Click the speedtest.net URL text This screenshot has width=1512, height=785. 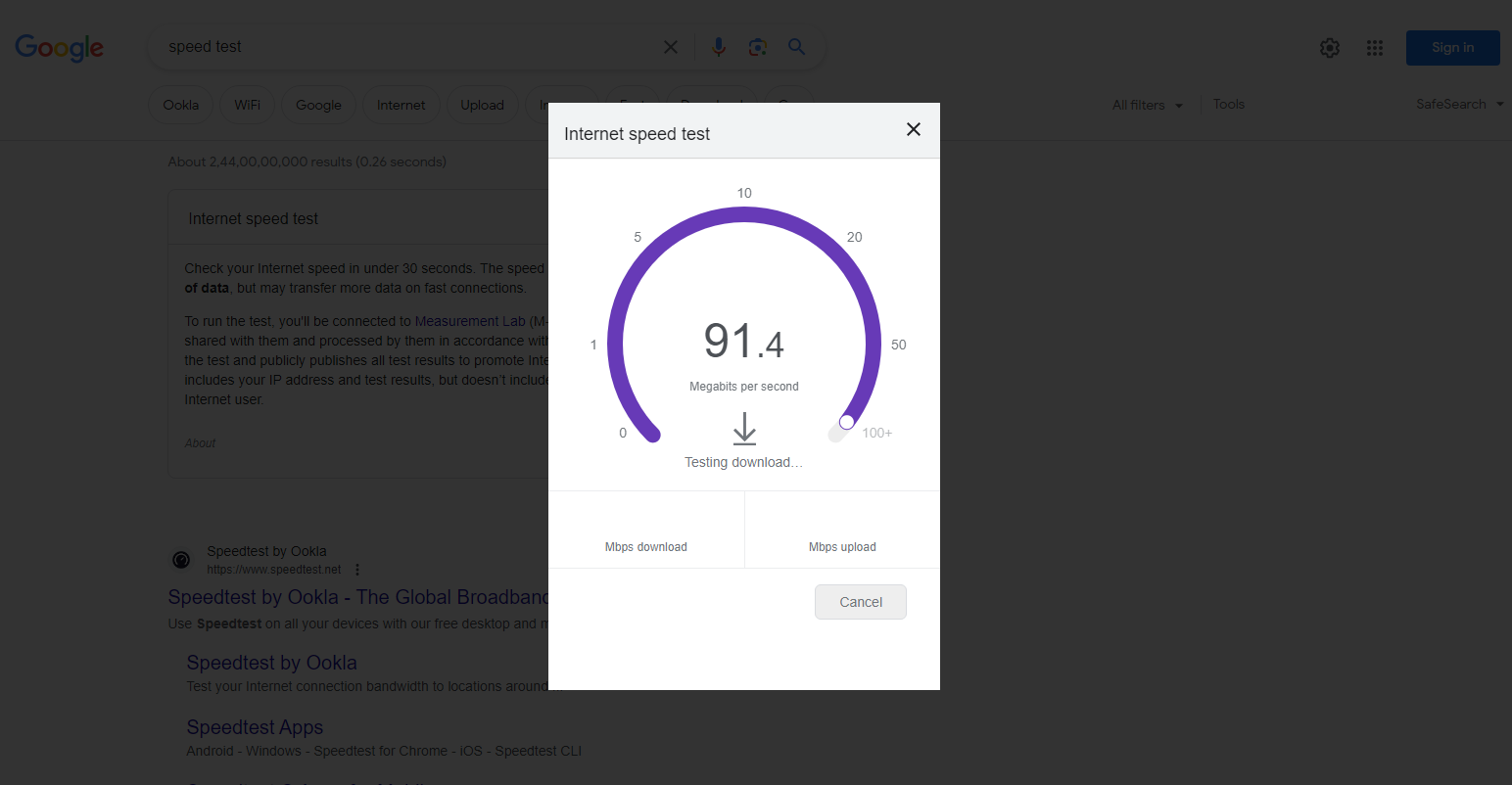(274, 570)
